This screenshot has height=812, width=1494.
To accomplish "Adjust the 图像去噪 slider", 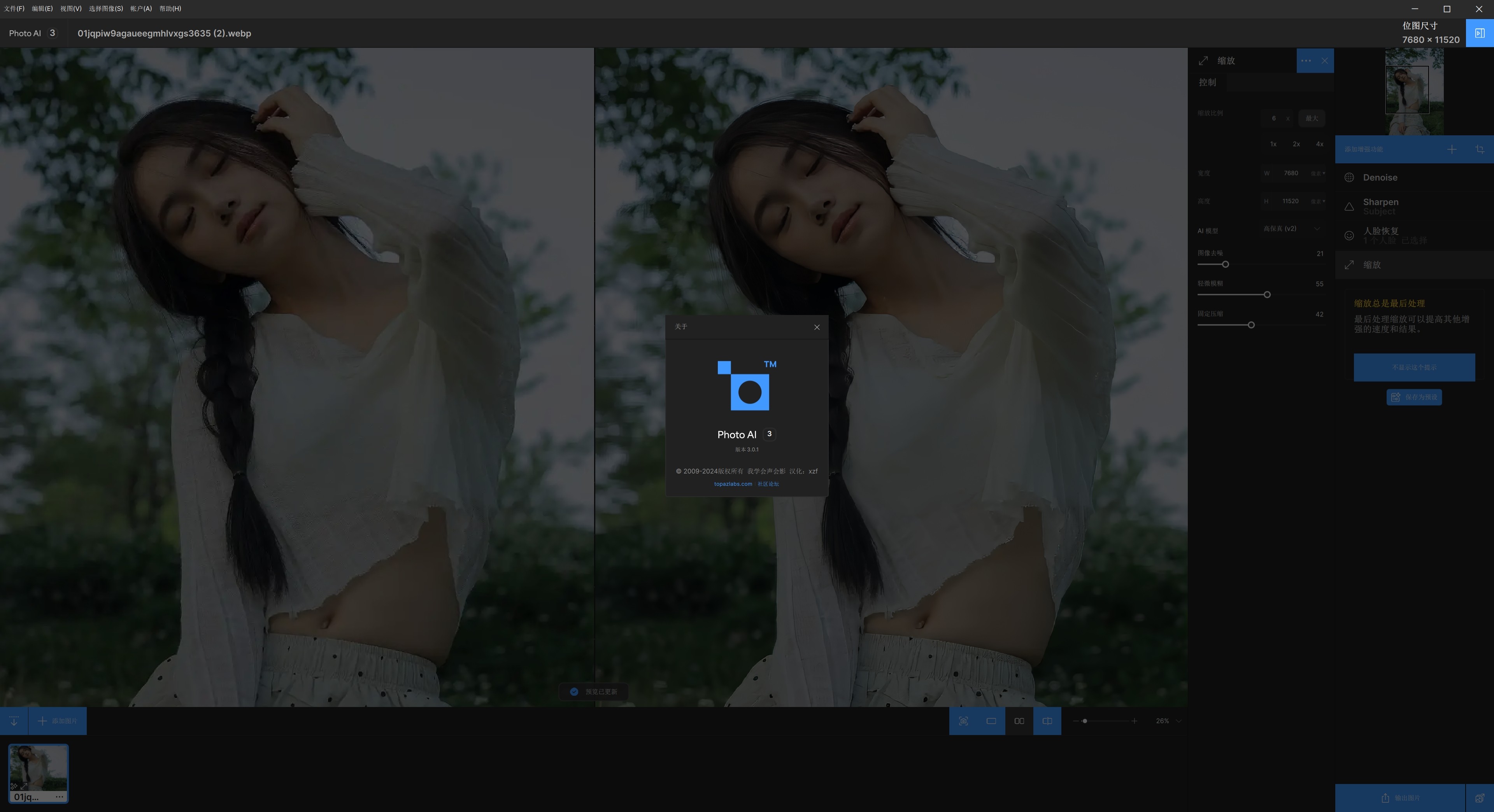I will click(1225, 264).
